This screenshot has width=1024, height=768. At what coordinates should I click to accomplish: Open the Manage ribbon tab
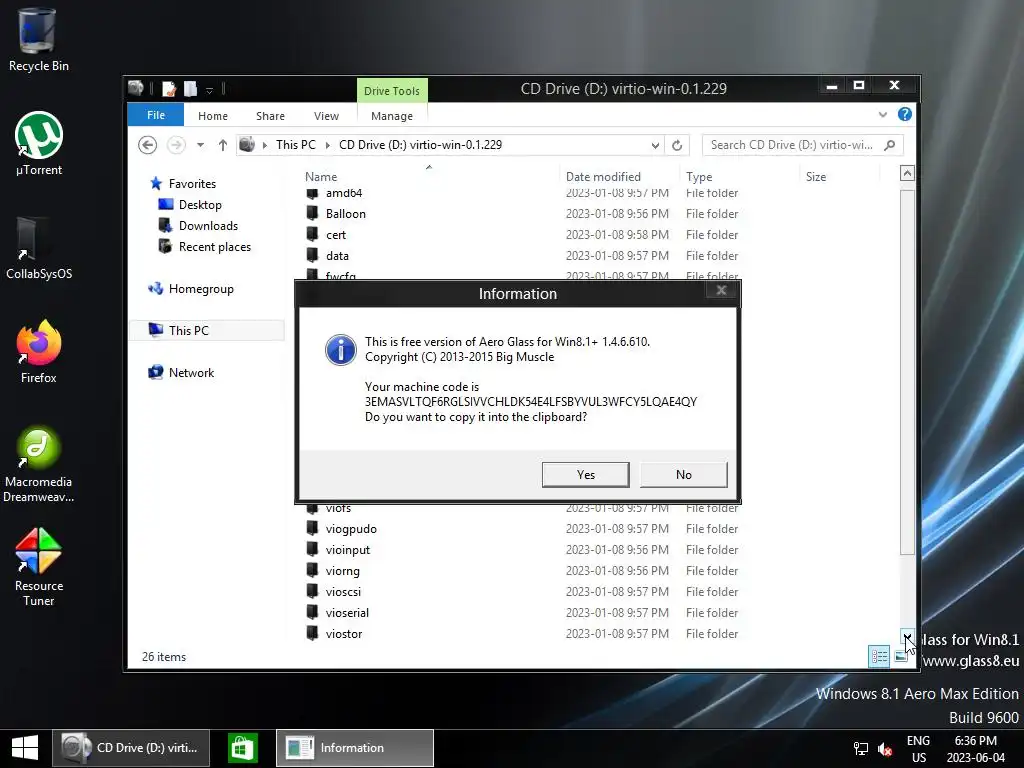tap(392, 116)
